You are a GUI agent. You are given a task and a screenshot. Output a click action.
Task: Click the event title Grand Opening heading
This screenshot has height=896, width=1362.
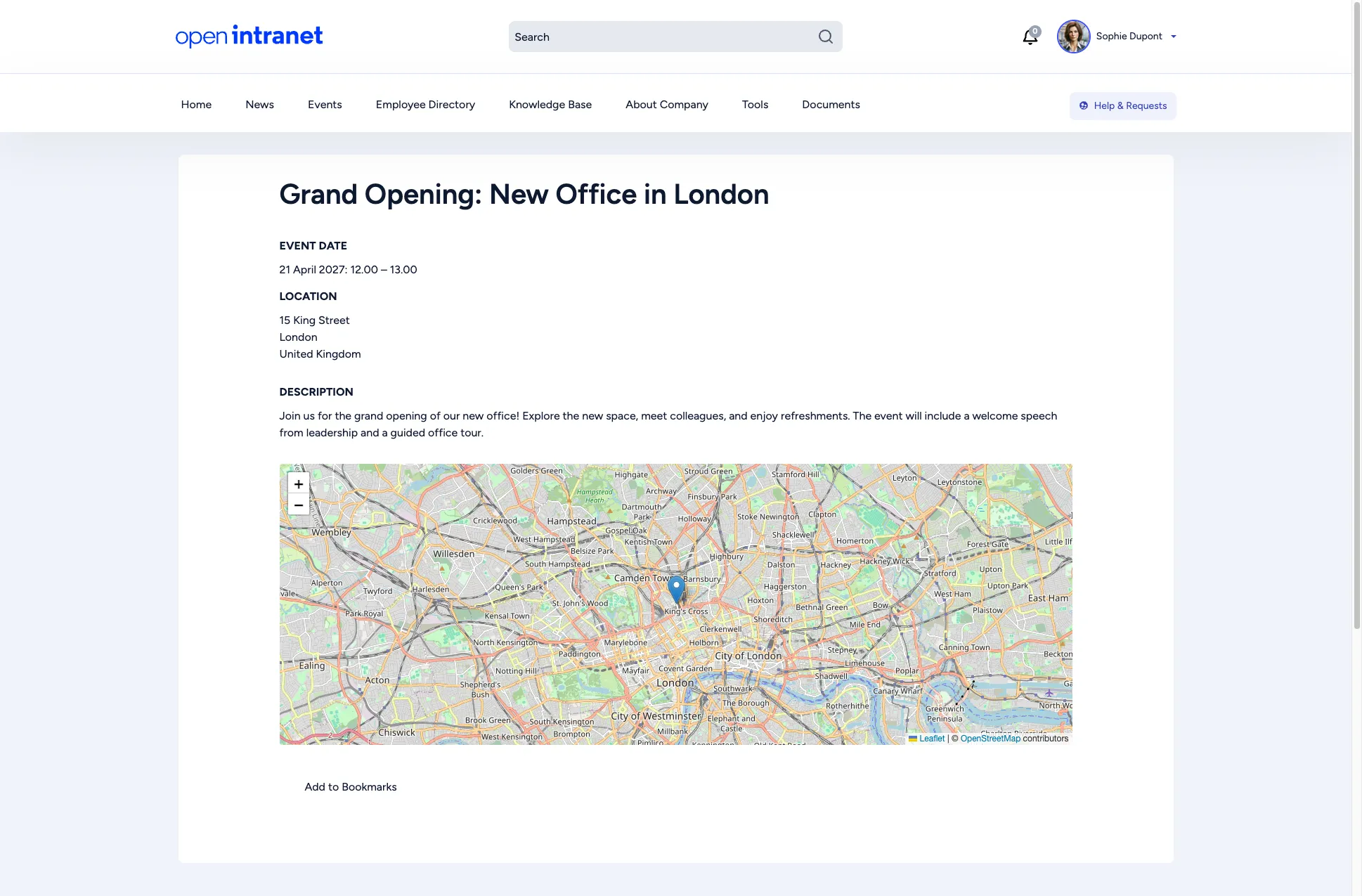[x=524, y=195]
